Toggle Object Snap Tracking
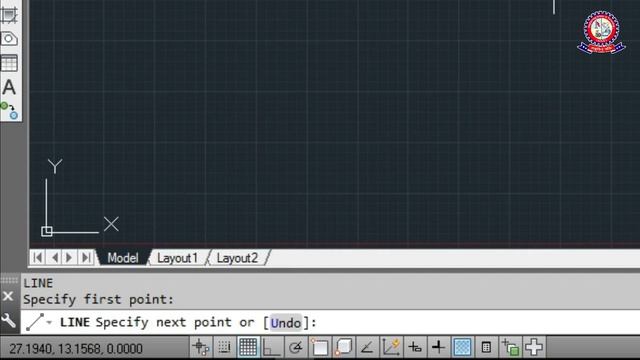The height and width of the screenshot is (360, 640). click(367, 347)
